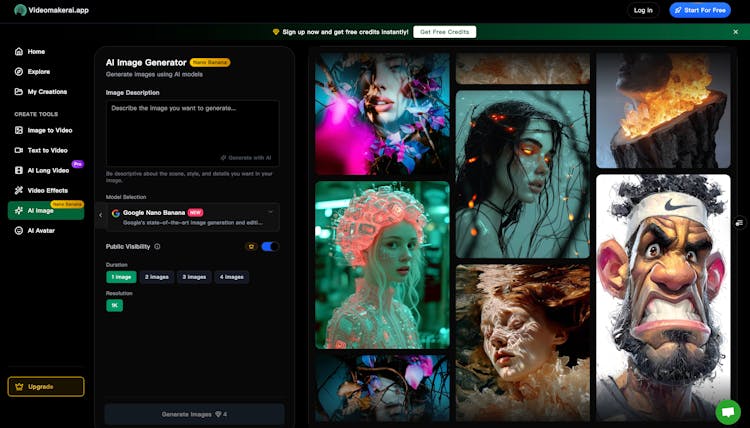Open the Video Effects wand icon
Viewport: 750px width, 428px height.
[x=19, y=190]
